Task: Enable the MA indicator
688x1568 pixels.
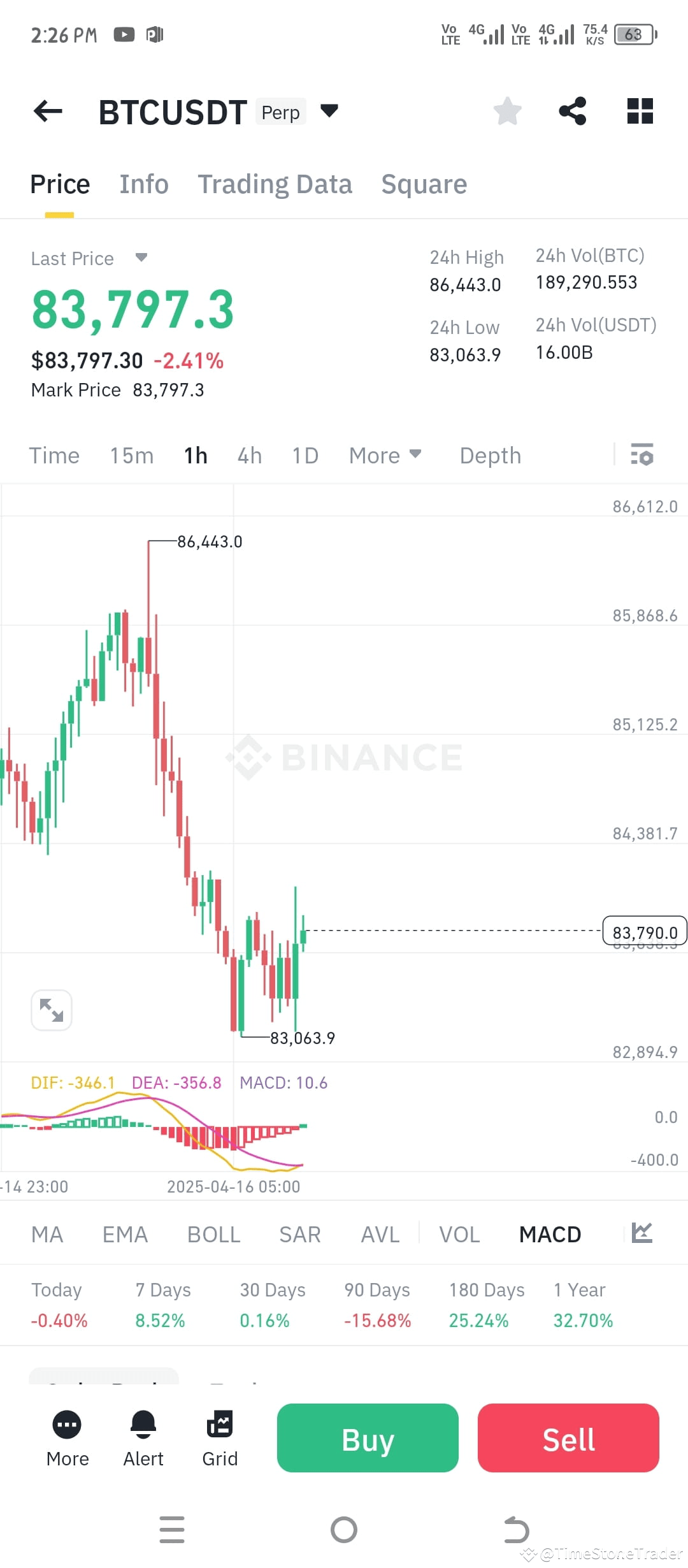Action: (x=47, y=1233)
